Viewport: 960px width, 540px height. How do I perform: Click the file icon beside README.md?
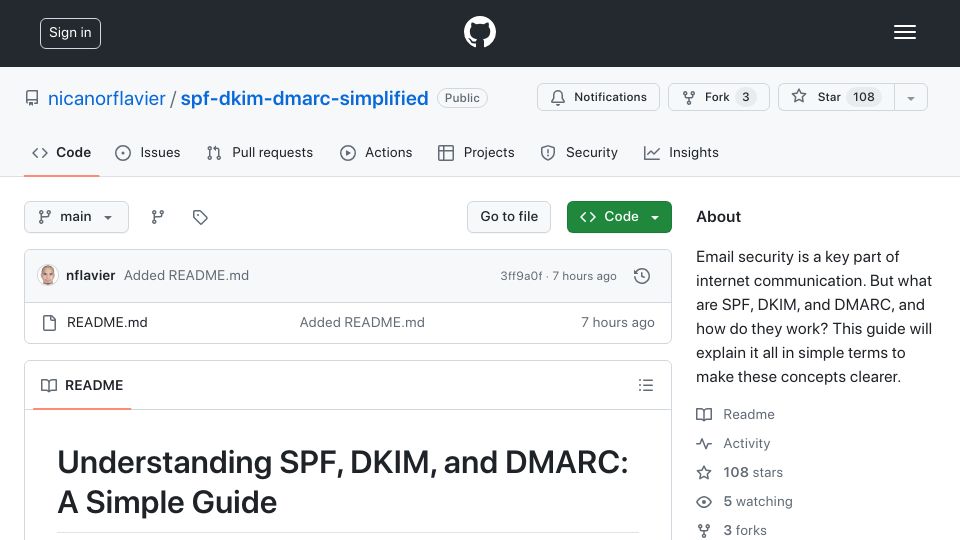[50, 323]
